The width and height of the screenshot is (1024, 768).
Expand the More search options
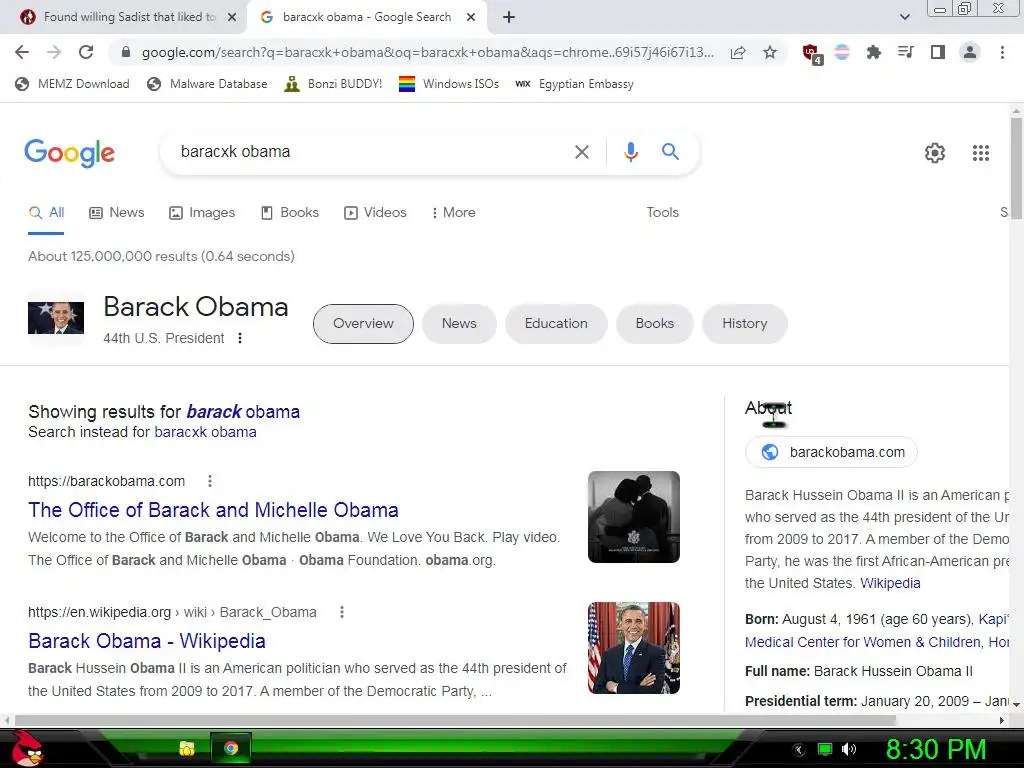click(x=453, y=212)
